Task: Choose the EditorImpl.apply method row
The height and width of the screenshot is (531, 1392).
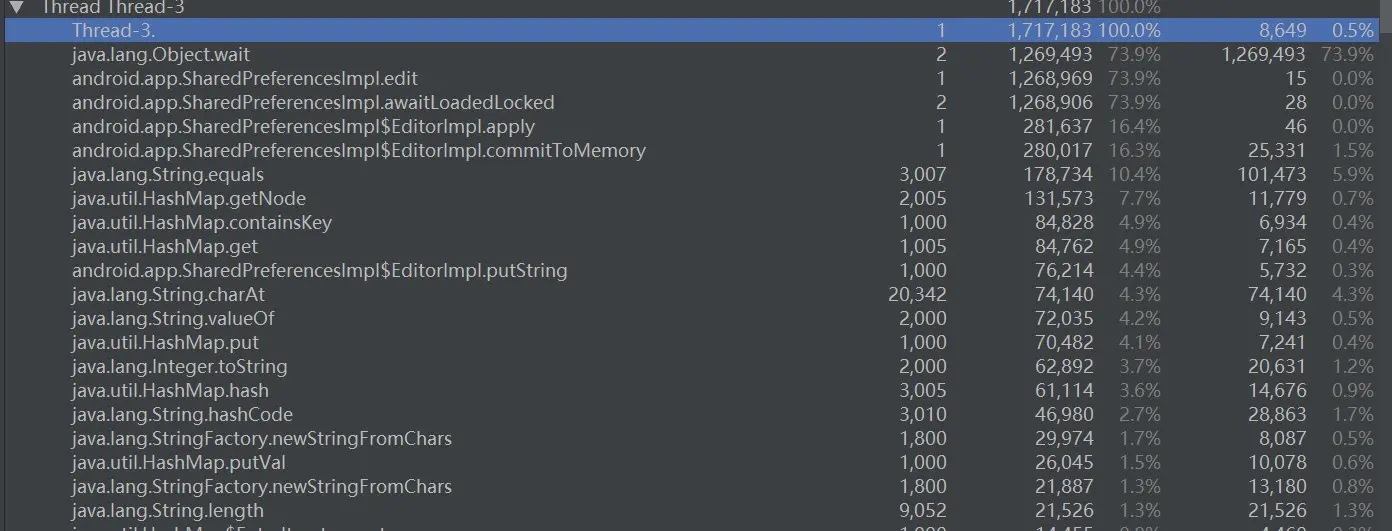Action: pyautogui.click(x=696, y=126)
